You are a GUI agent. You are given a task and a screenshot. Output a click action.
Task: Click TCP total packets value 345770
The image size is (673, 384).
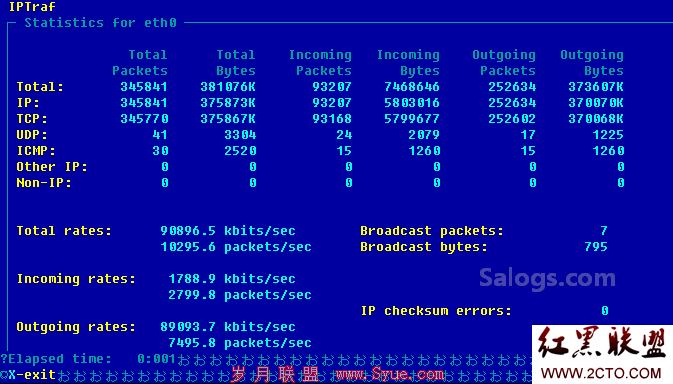[x=144, y=119]
